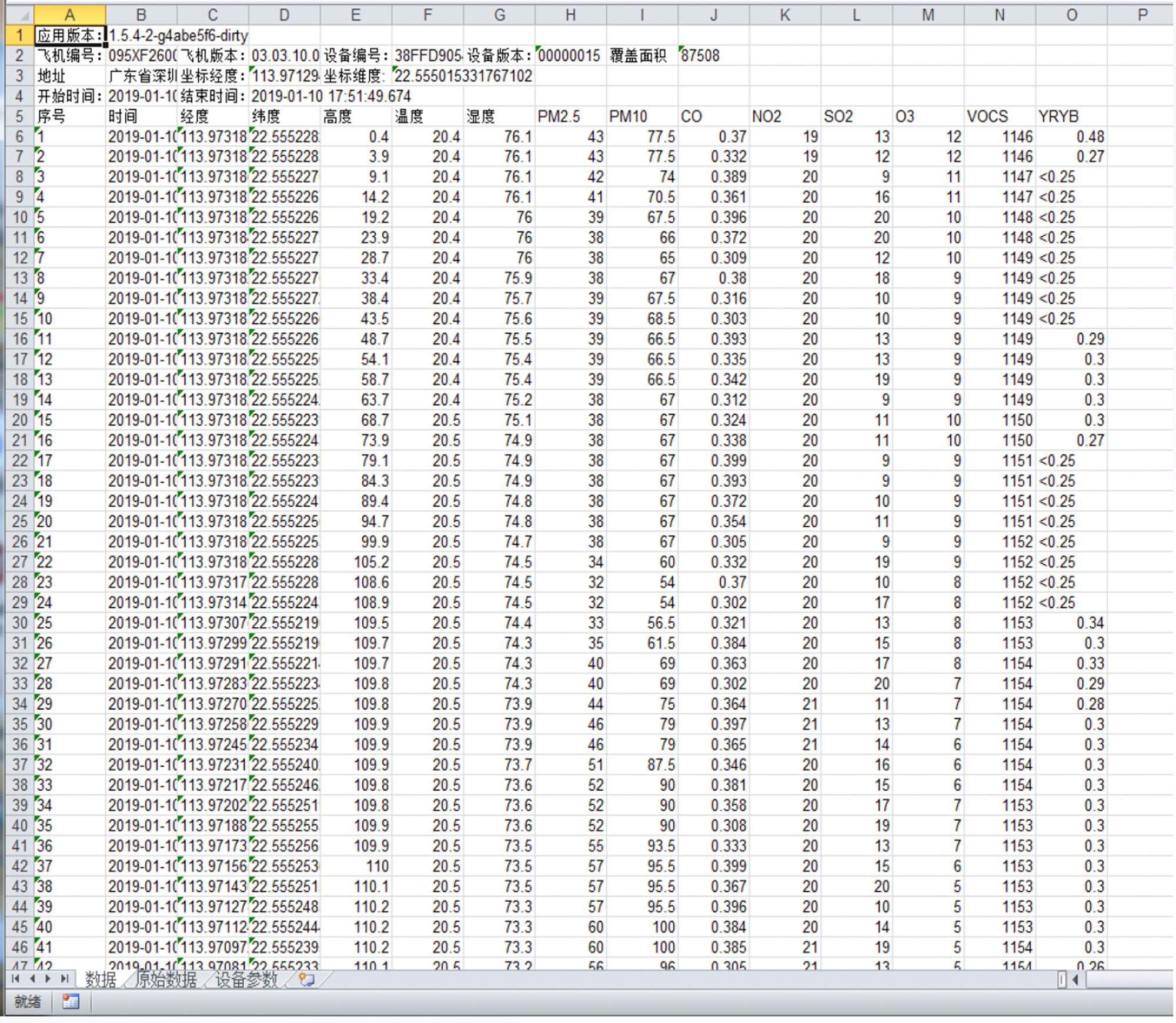Click the previous sheet navigation arrow

point(32,979)
